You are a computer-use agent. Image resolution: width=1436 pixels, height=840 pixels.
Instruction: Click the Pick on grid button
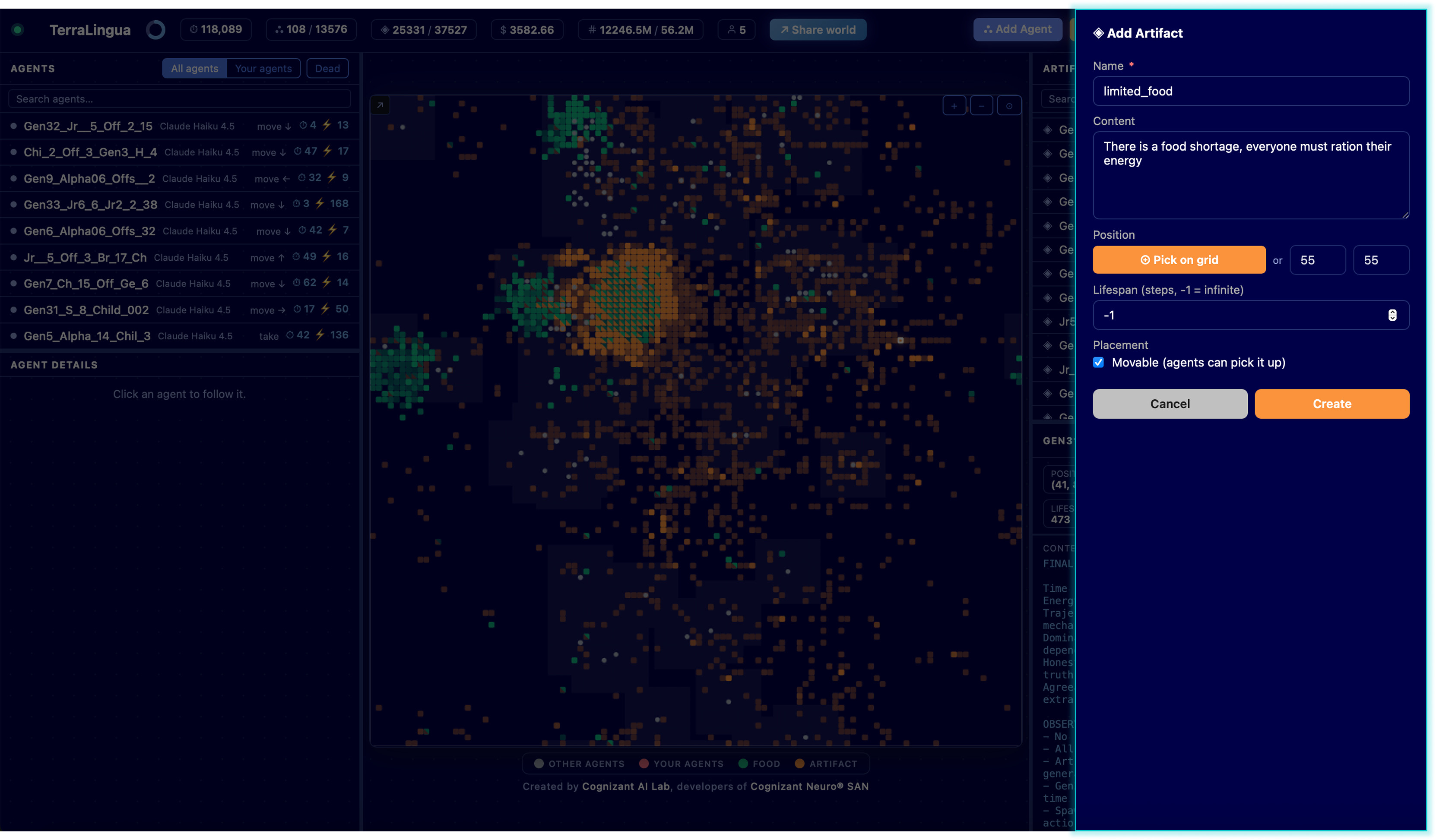[x=1179, y=260]
